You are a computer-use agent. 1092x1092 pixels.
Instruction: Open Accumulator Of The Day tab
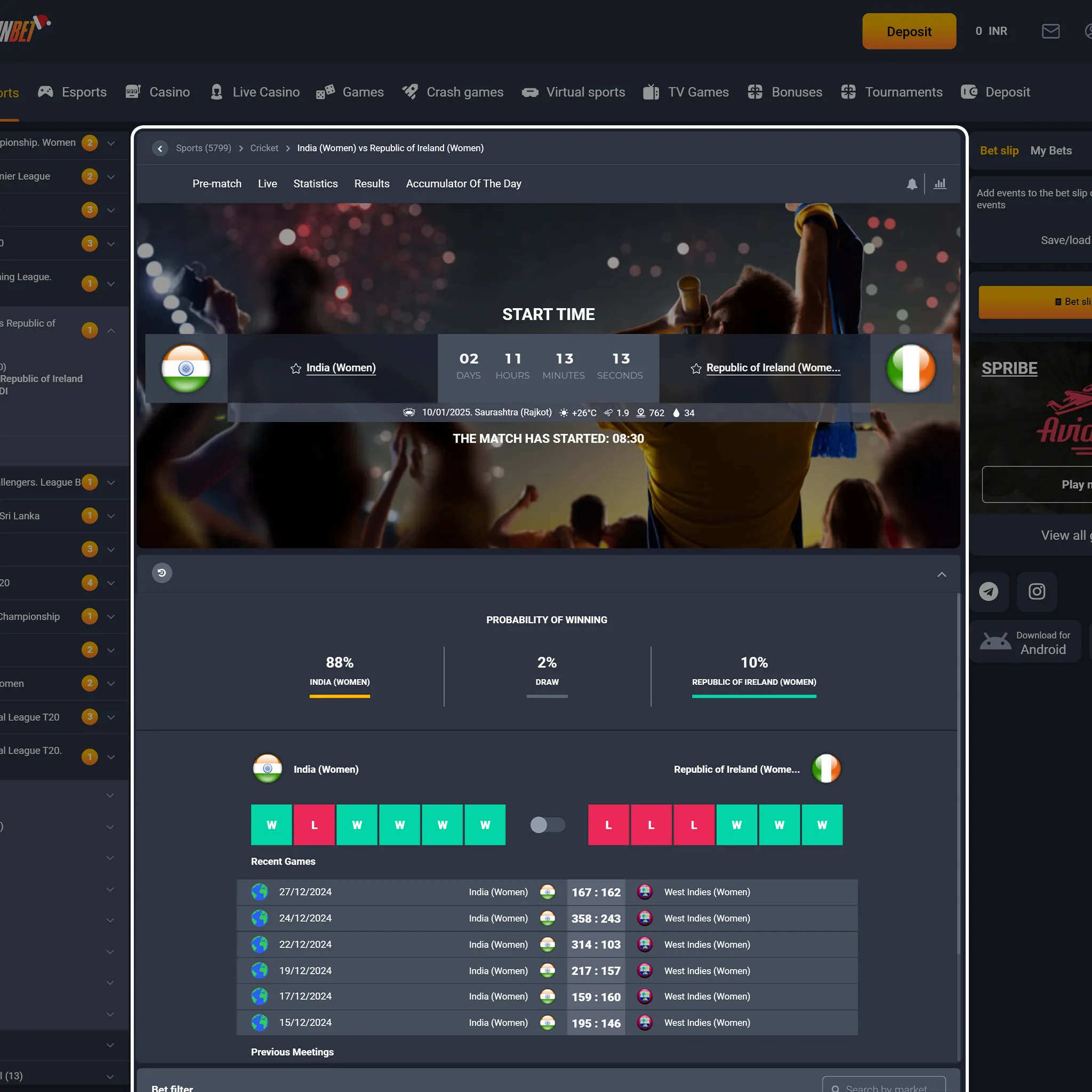pyautogui.click(x=463, y=184)
